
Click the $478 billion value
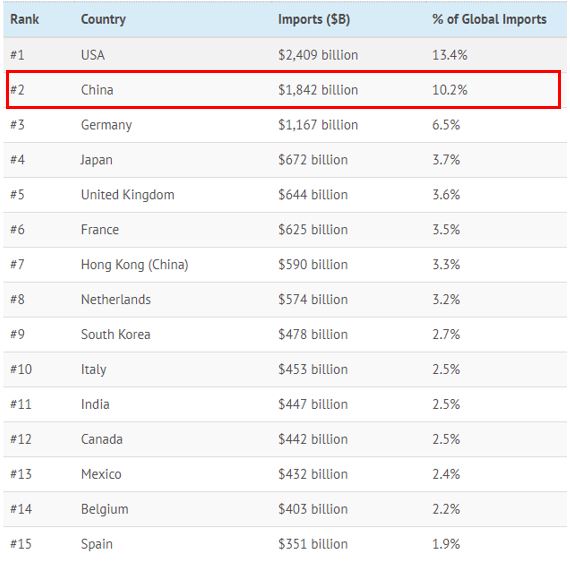coord(313,334)
